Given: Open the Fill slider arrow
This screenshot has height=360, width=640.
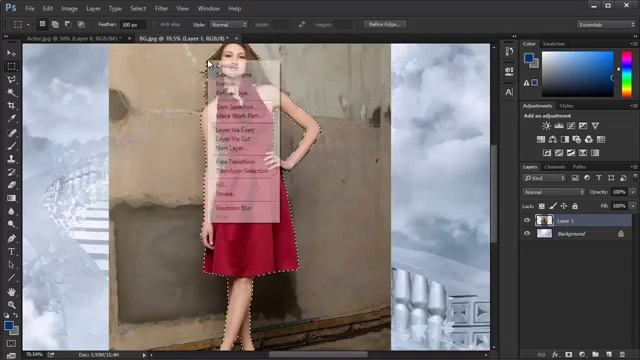Looking at the screenshot, I should click(633, 206).
